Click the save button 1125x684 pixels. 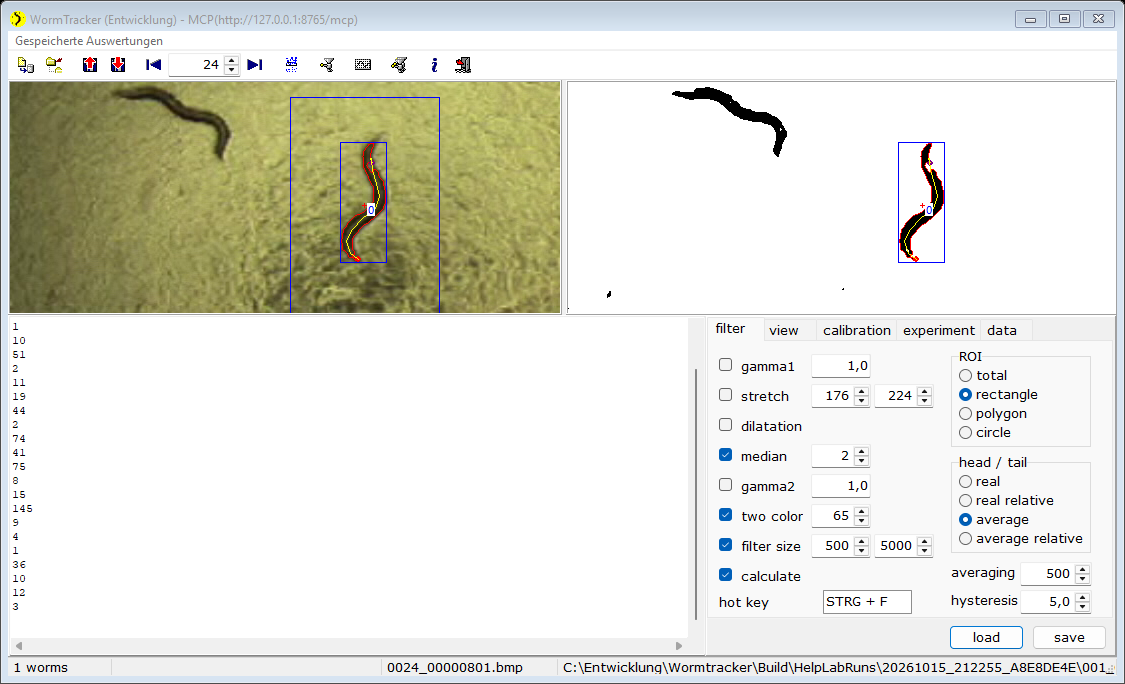(x=1069, y=637)
